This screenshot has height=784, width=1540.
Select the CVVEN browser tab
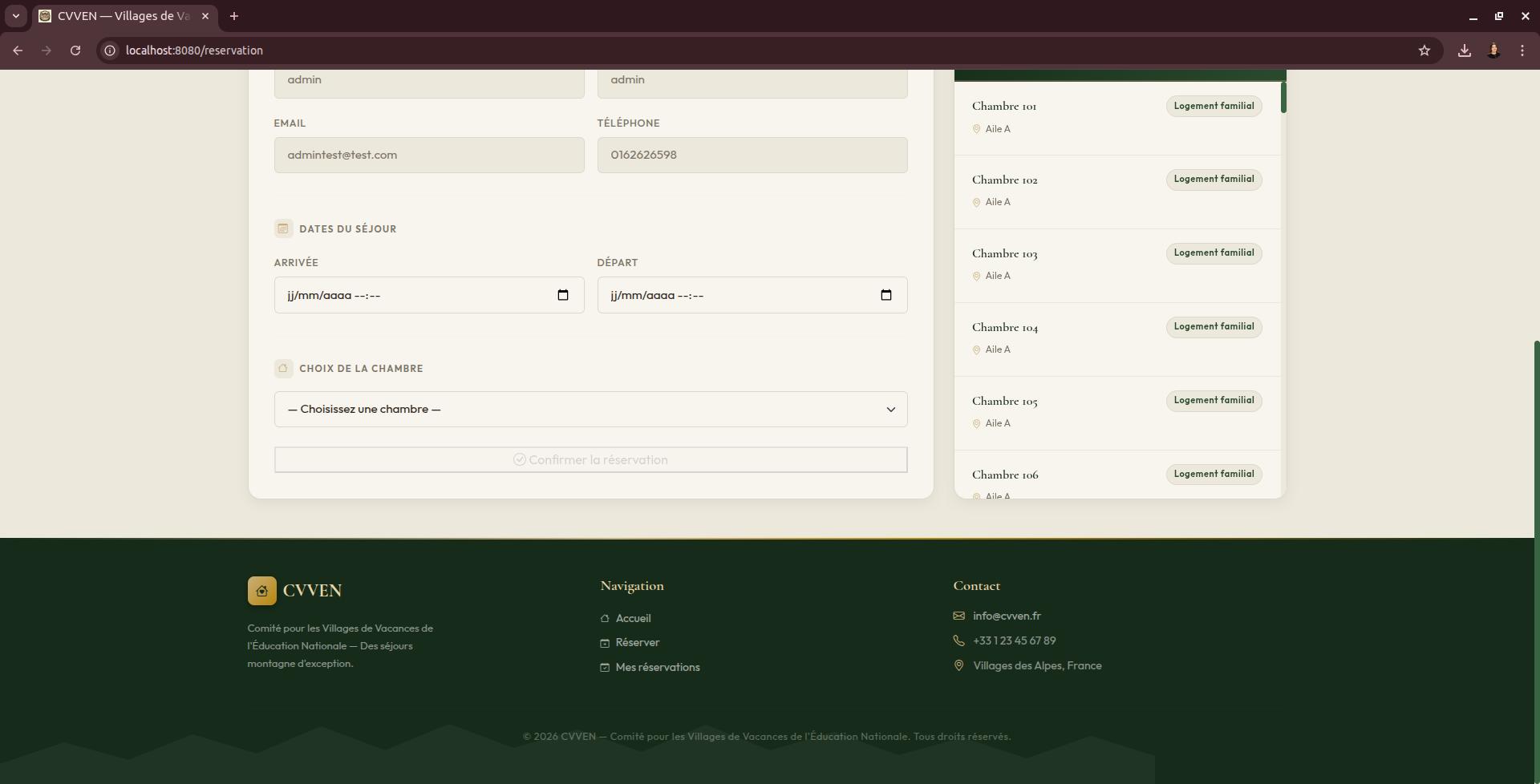pos(125,16)
